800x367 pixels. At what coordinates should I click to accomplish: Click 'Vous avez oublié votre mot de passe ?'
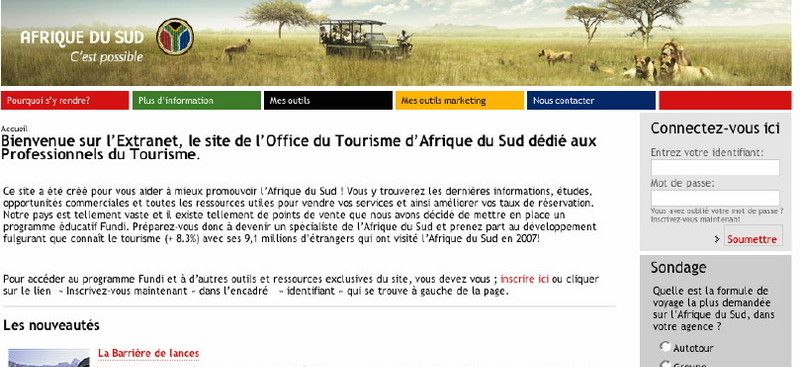(717, 211)
